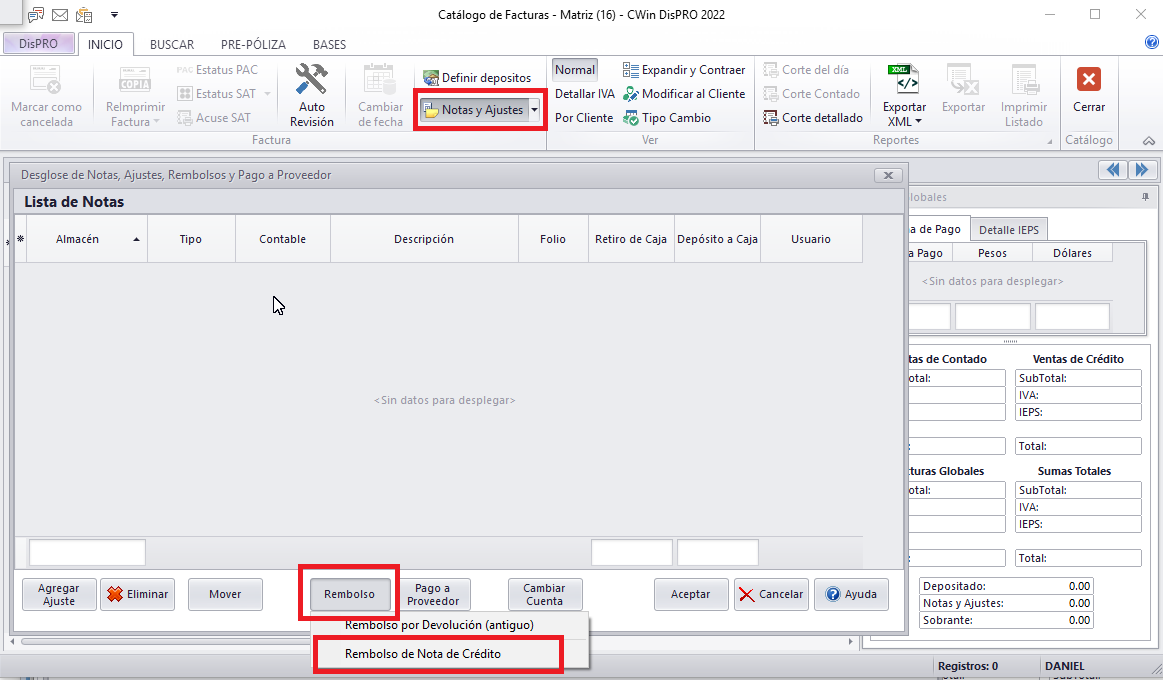Click the red Cerrar catalog icon
The width and height of the screenshot is (1163, 680).
pos(1089,81)
